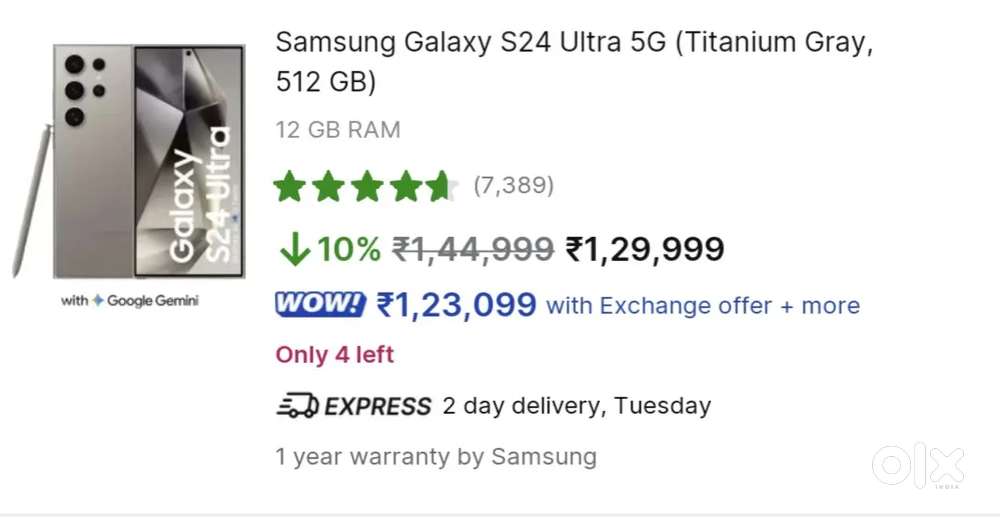Image resolution: width=1000 pixels, height=523 pixels.
Task: Click the green discount down arrow
Action: click(x=294, y=250)
